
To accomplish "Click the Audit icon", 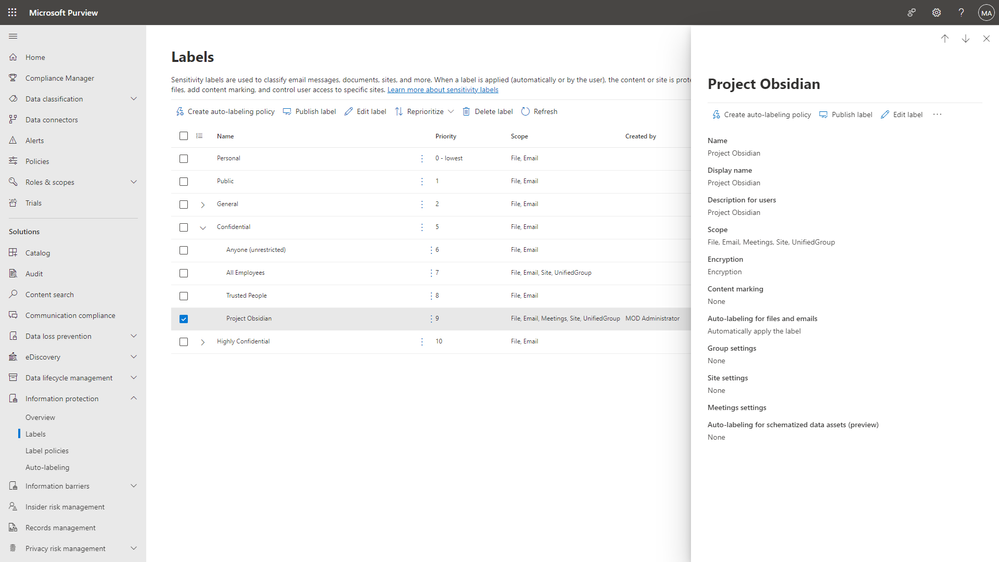I will point(13,273).
